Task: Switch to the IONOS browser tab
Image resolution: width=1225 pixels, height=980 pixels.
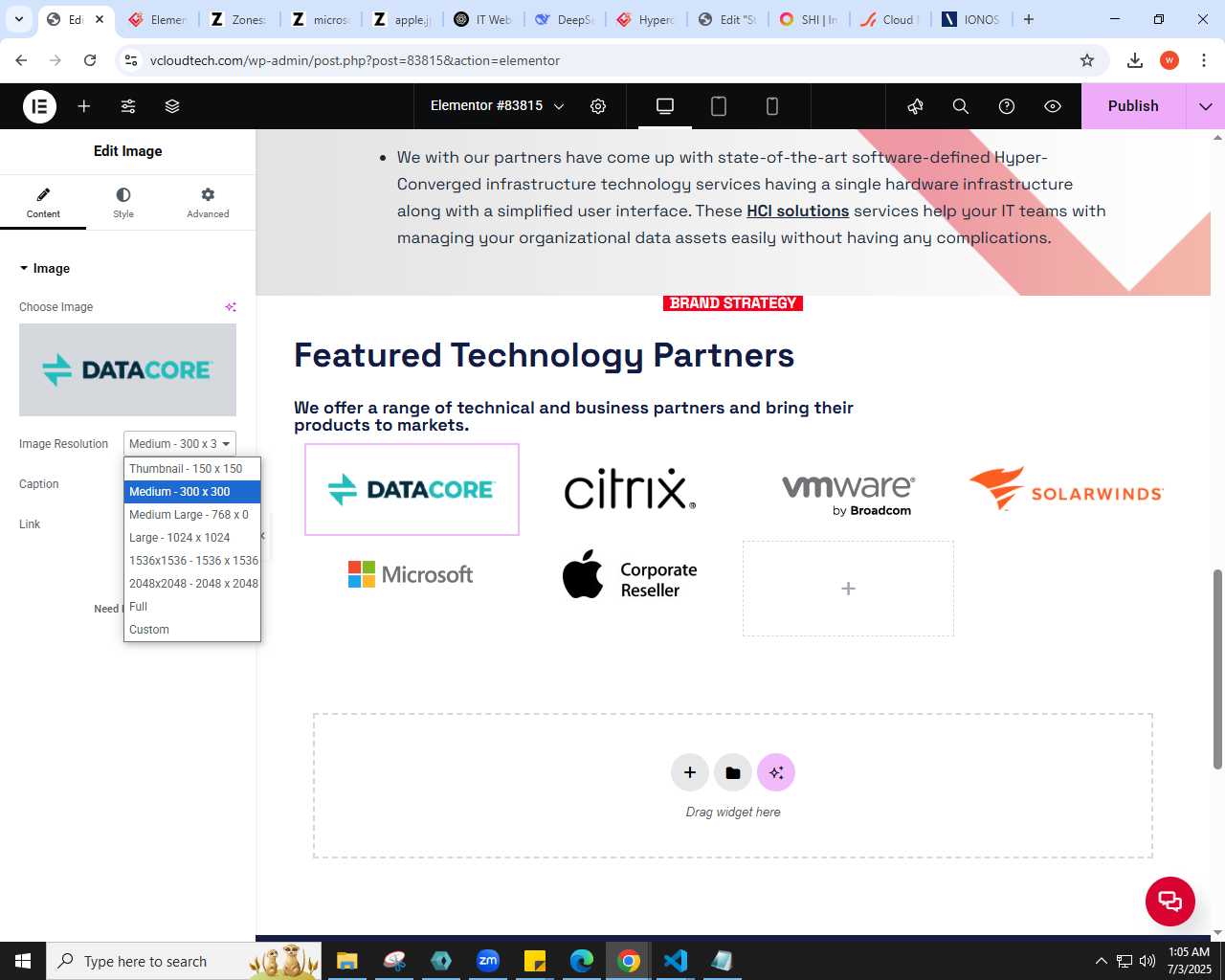Action: click(970, 19)
